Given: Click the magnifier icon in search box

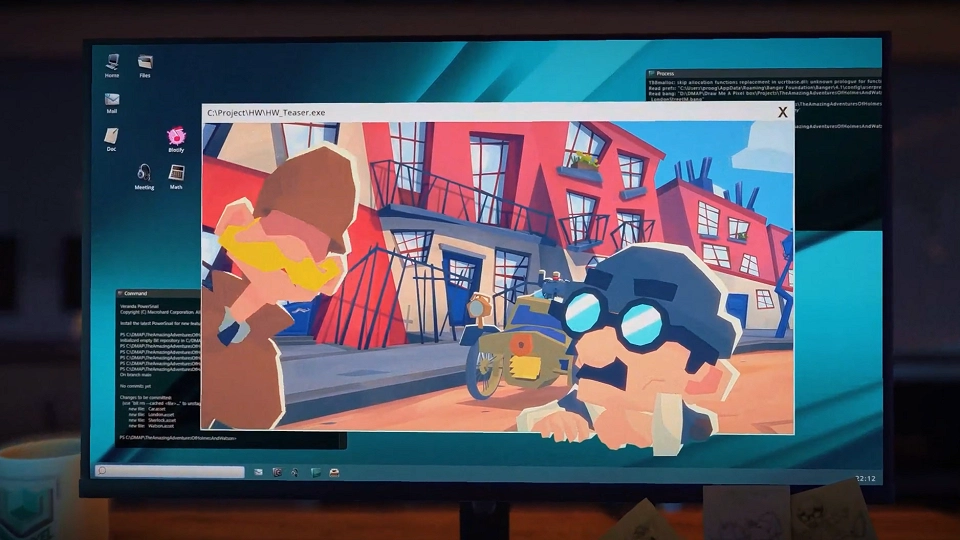Looking at the screenshot, I should point(102,471).
